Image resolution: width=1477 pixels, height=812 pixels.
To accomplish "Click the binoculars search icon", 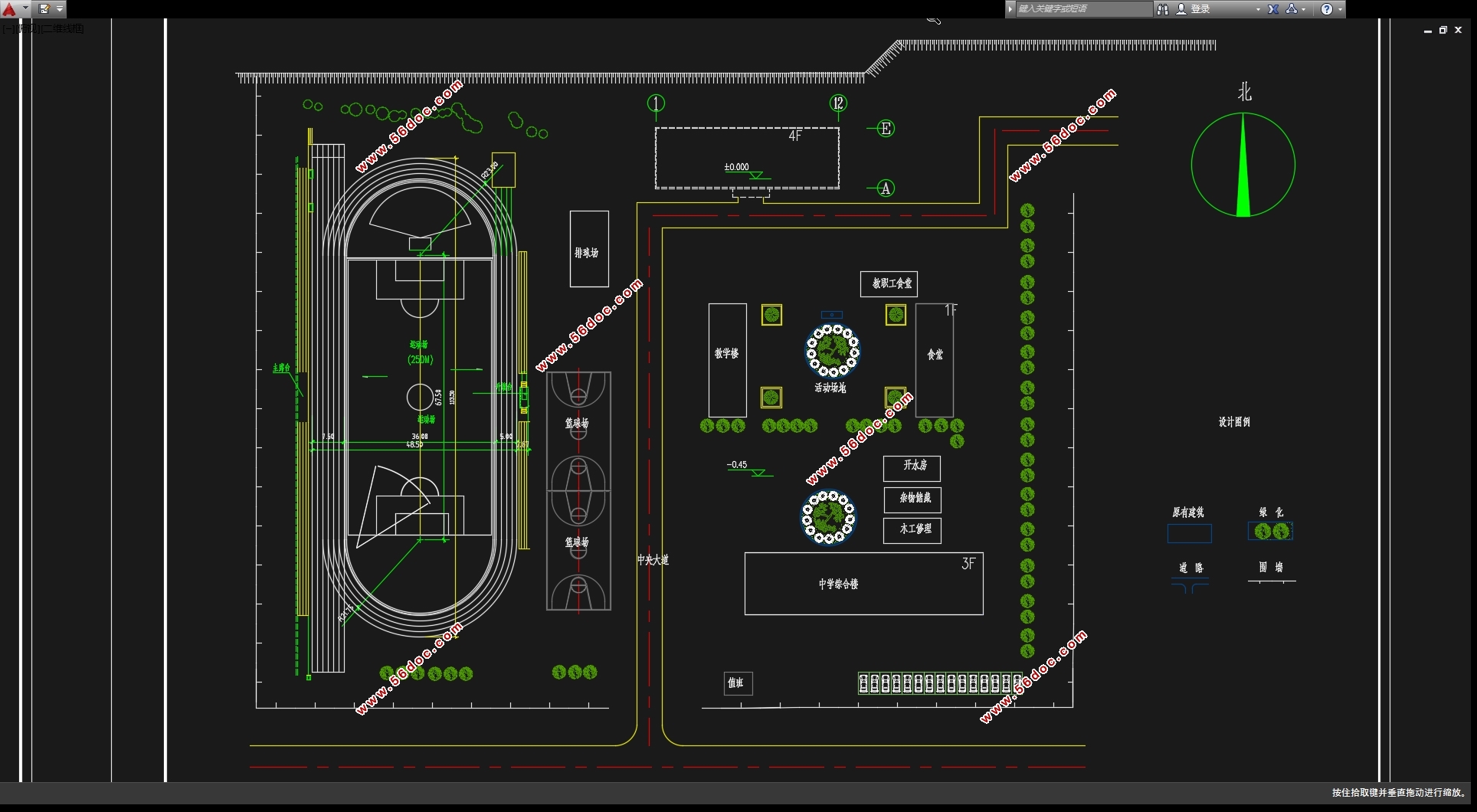I will point(1163,9).
